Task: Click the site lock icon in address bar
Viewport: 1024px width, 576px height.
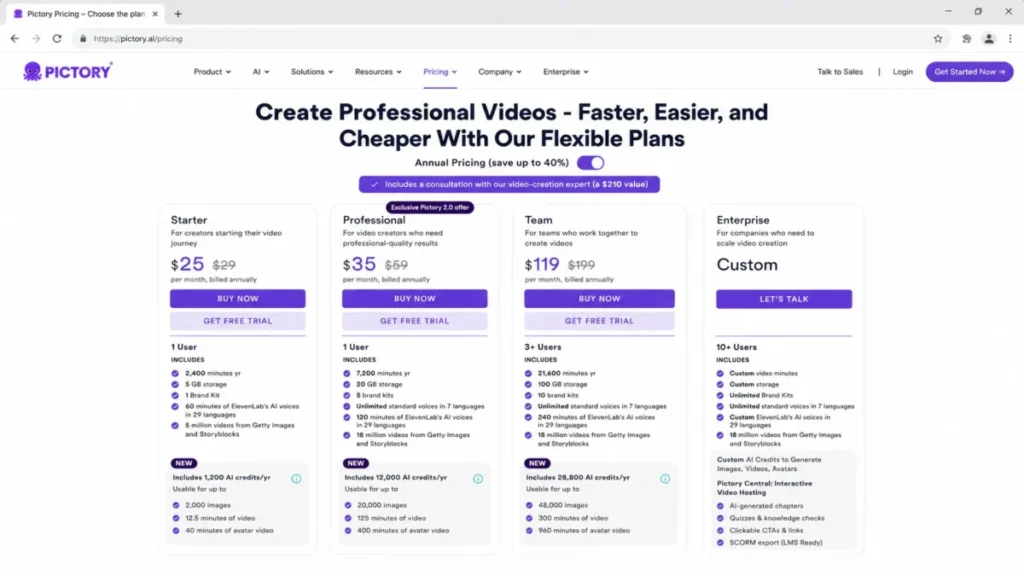Action: (83, 39)
